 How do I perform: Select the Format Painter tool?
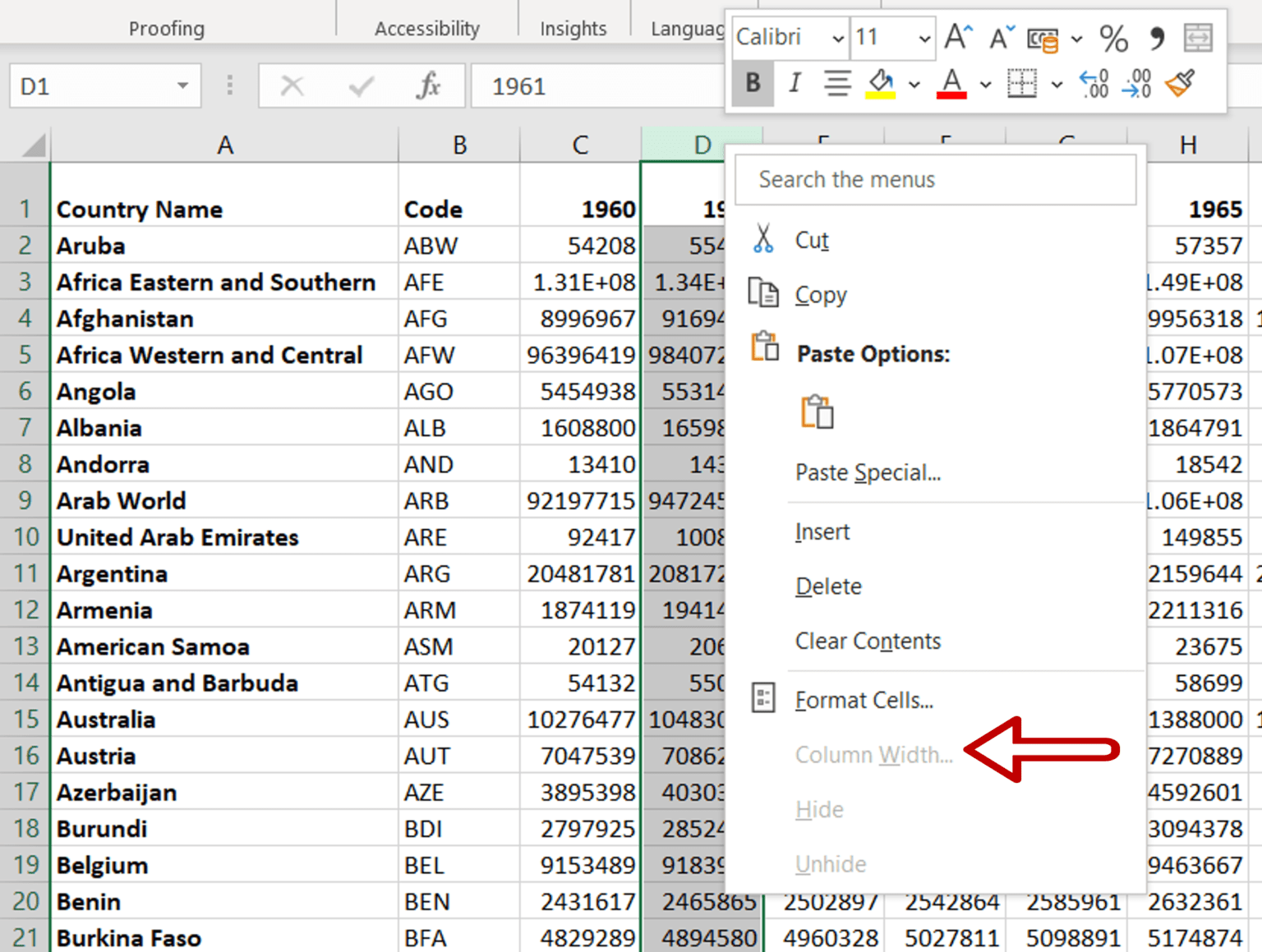coord(1179,85)
